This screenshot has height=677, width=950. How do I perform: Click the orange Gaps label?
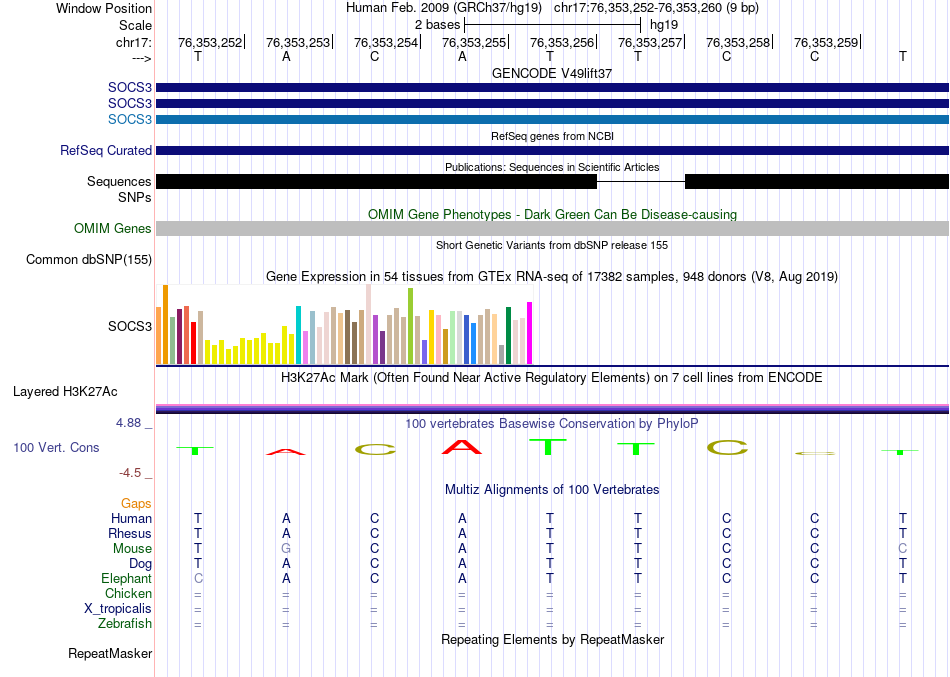(x=136, y=504)
